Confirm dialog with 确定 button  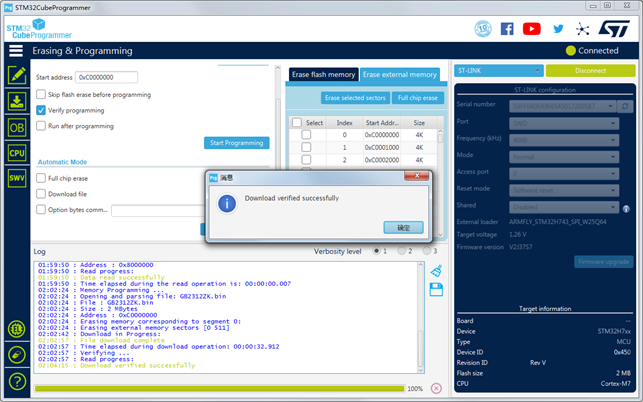tap(404, 228)
